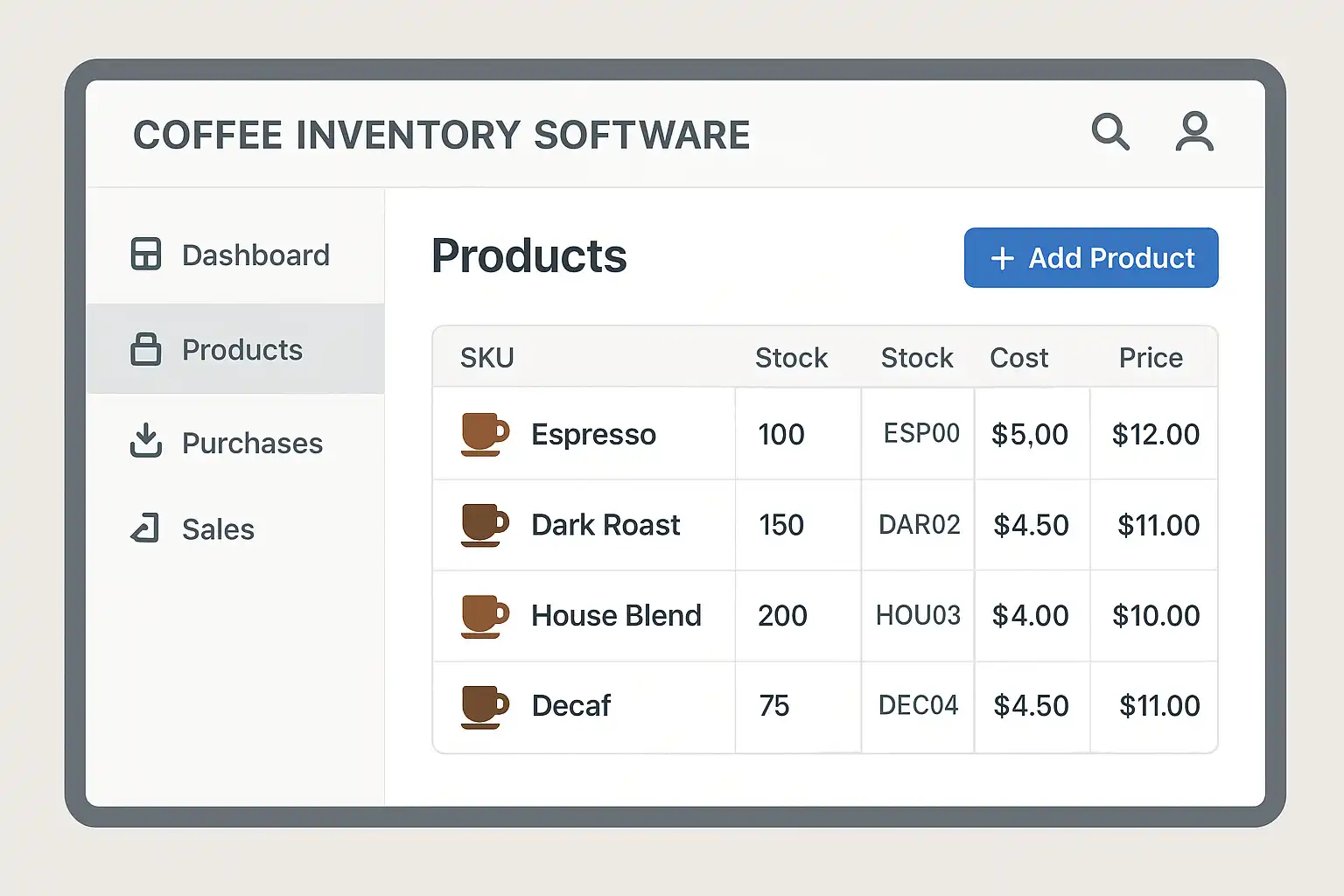Click the Dark Roast cup icon
1344x896 pixels.
(x=484, y=525)
